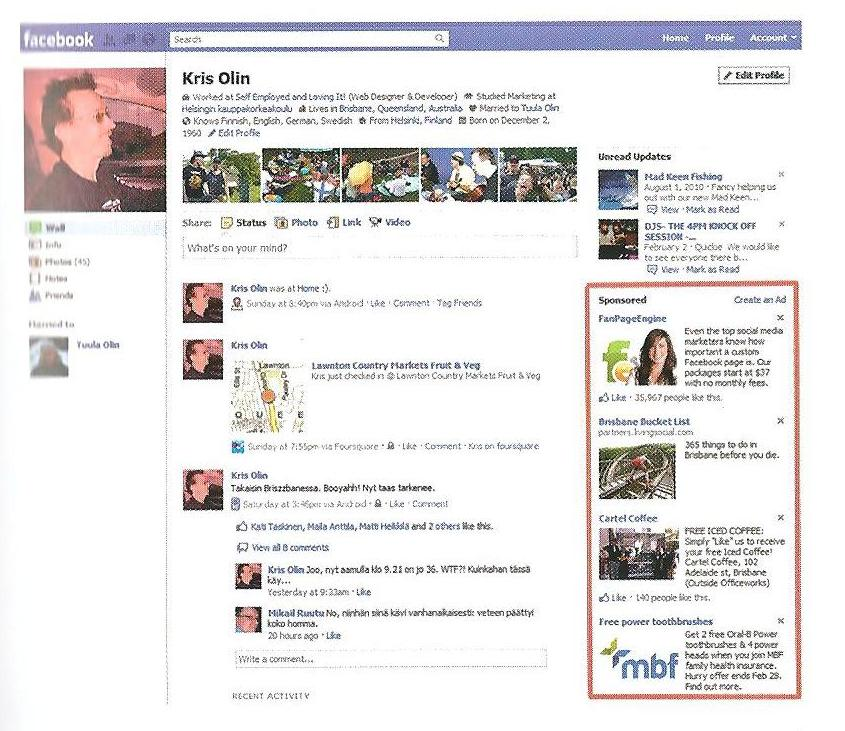
Task: Click the search magnifier icon
Action: click(x=440, y=38)
